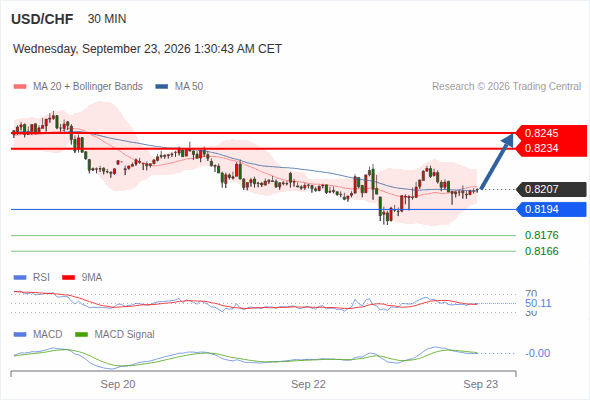Click the RSI blue legend swatch
The width and height of the screenshot is (590, 400).
coord(20,278)
